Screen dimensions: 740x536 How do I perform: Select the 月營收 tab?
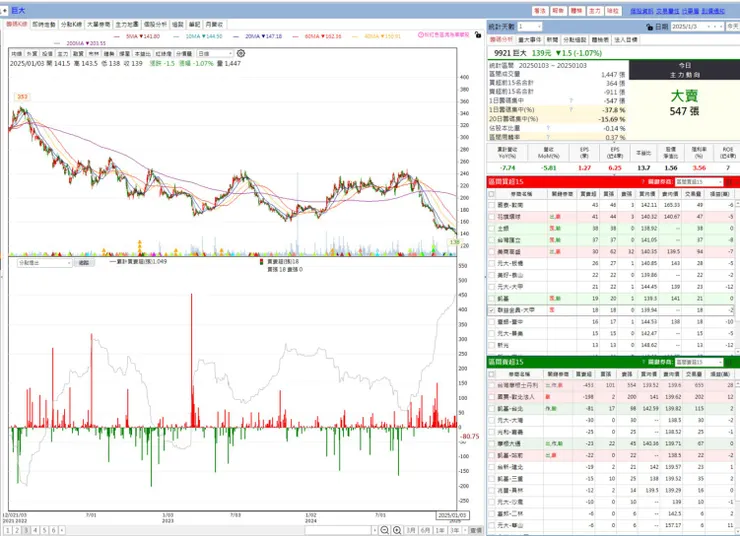coord(214,25)
